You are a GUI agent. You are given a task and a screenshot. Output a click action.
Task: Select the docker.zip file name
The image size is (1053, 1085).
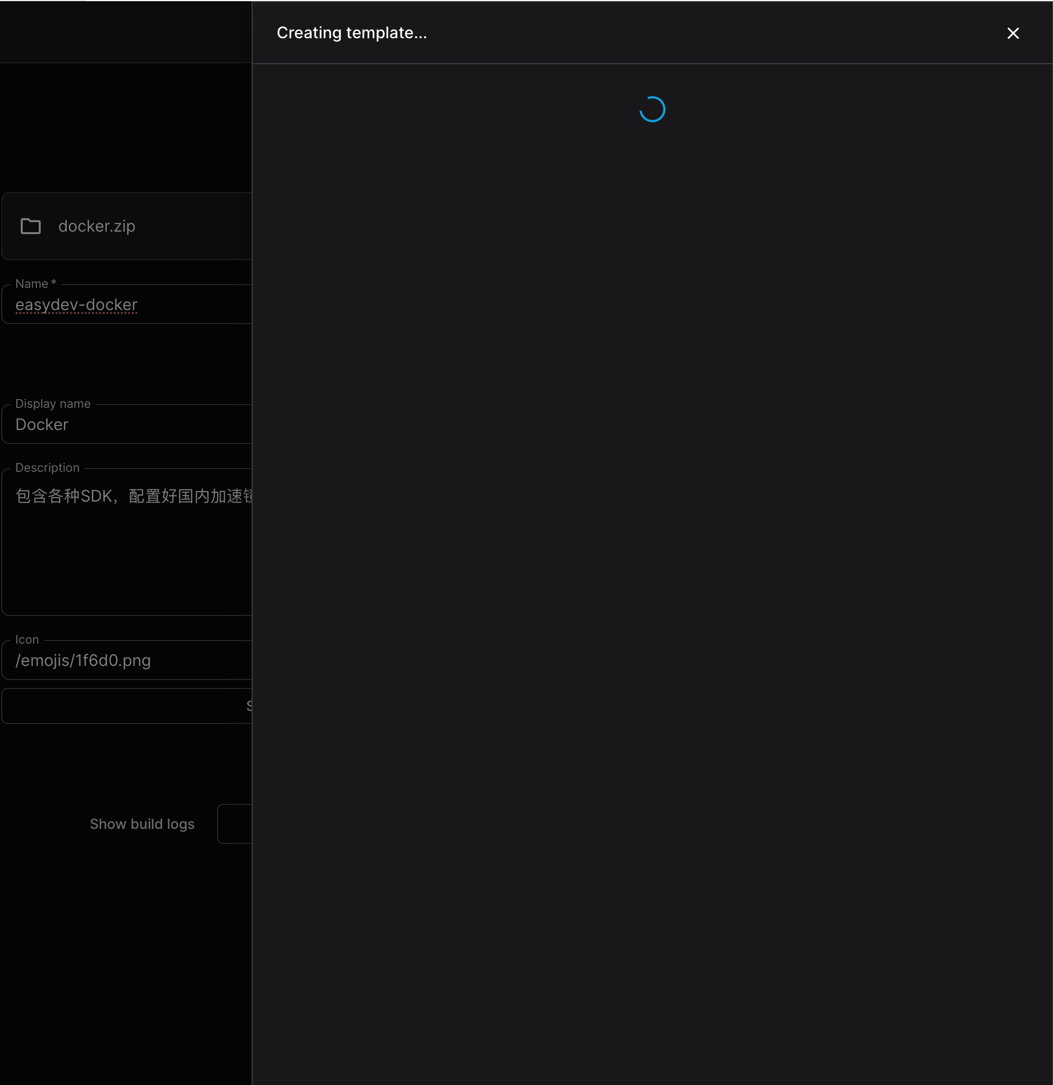97,226
